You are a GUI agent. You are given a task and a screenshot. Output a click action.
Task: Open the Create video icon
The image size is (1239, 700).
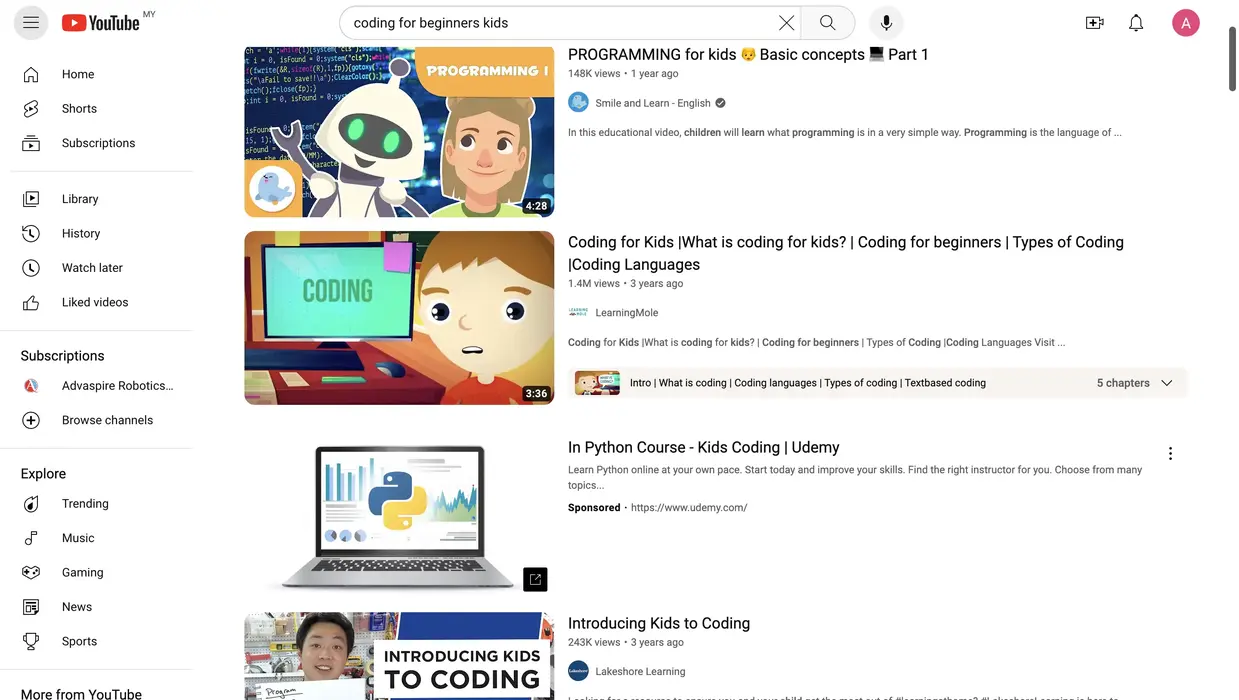click(x=1095, y=23)
